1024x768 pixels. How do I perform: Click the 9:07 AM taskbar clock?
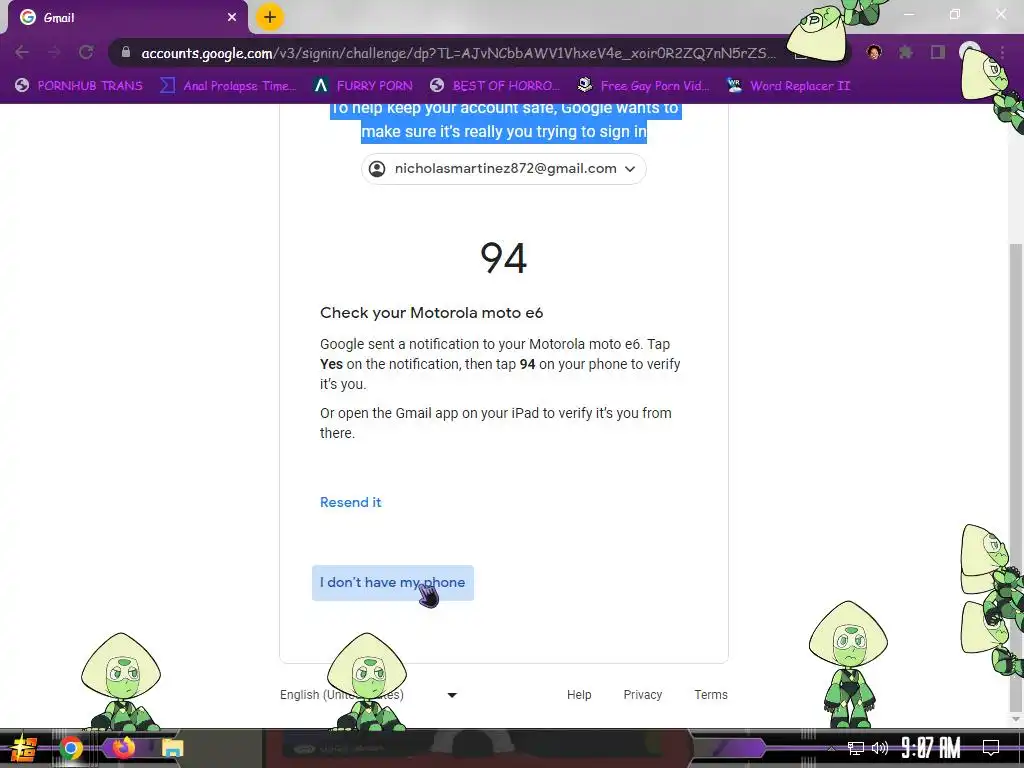(931, 748)
